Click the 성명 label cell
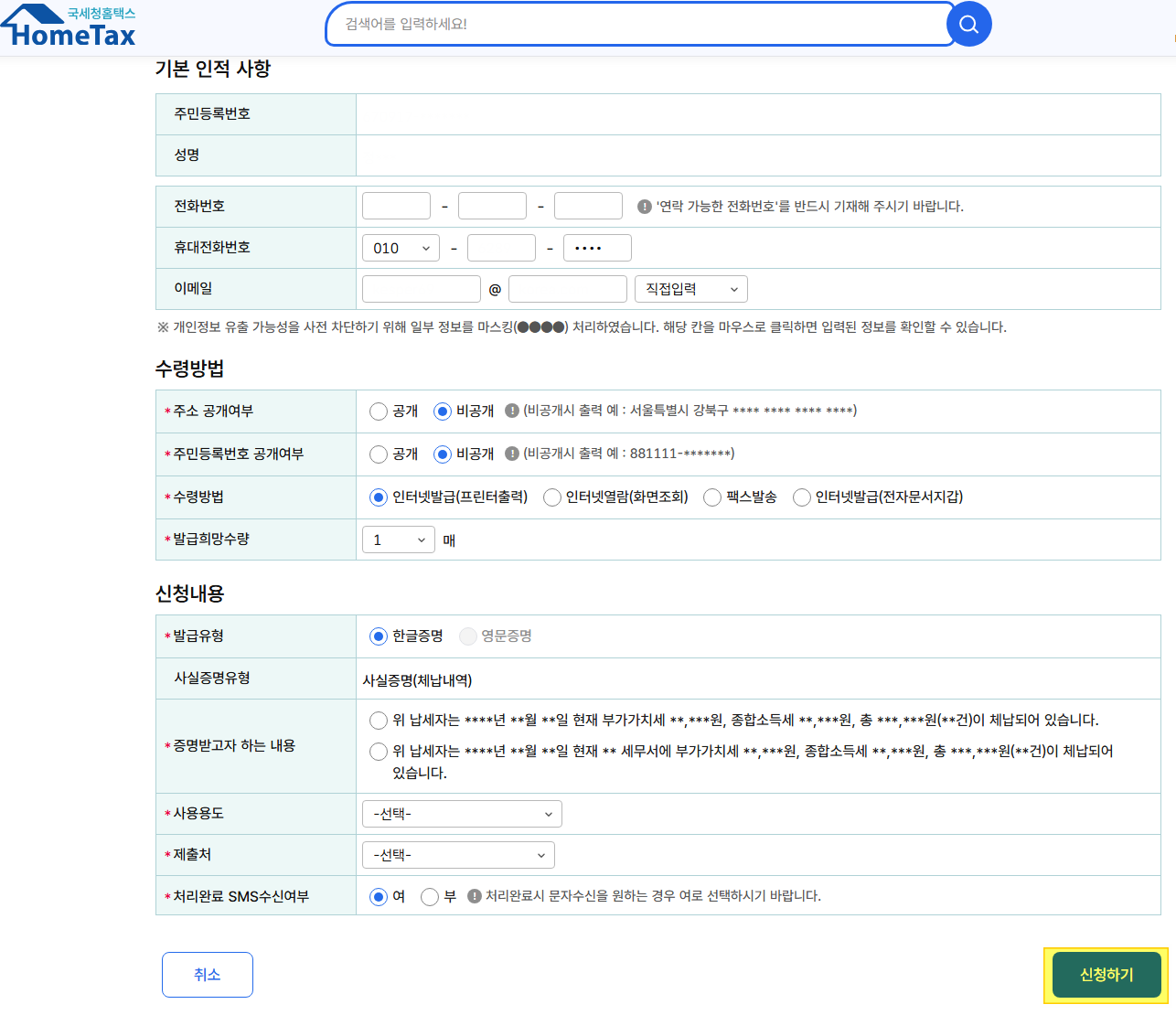 coord(256,155)
